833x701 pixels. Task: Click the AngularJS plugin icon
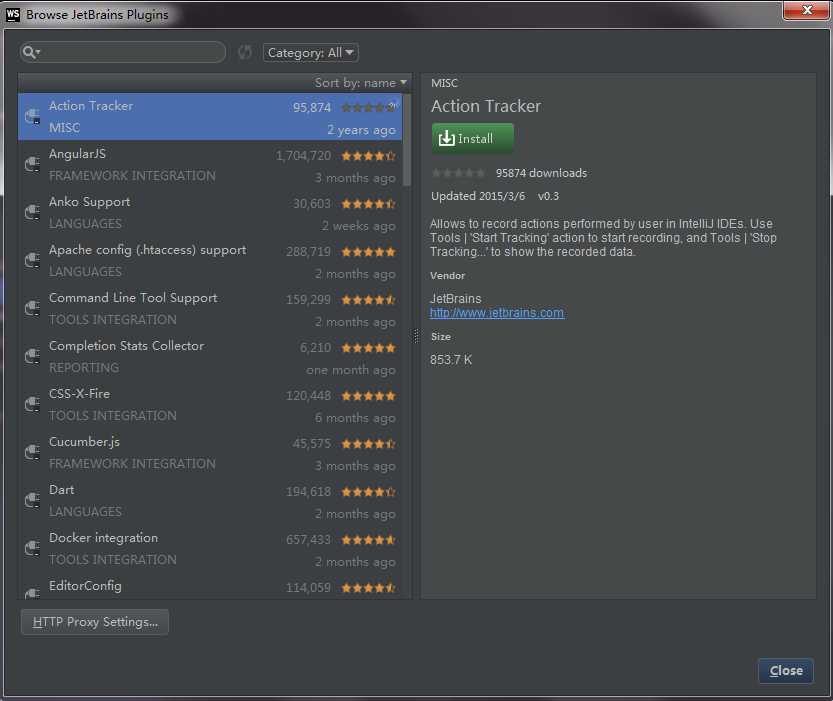click(x=32, y=164)
